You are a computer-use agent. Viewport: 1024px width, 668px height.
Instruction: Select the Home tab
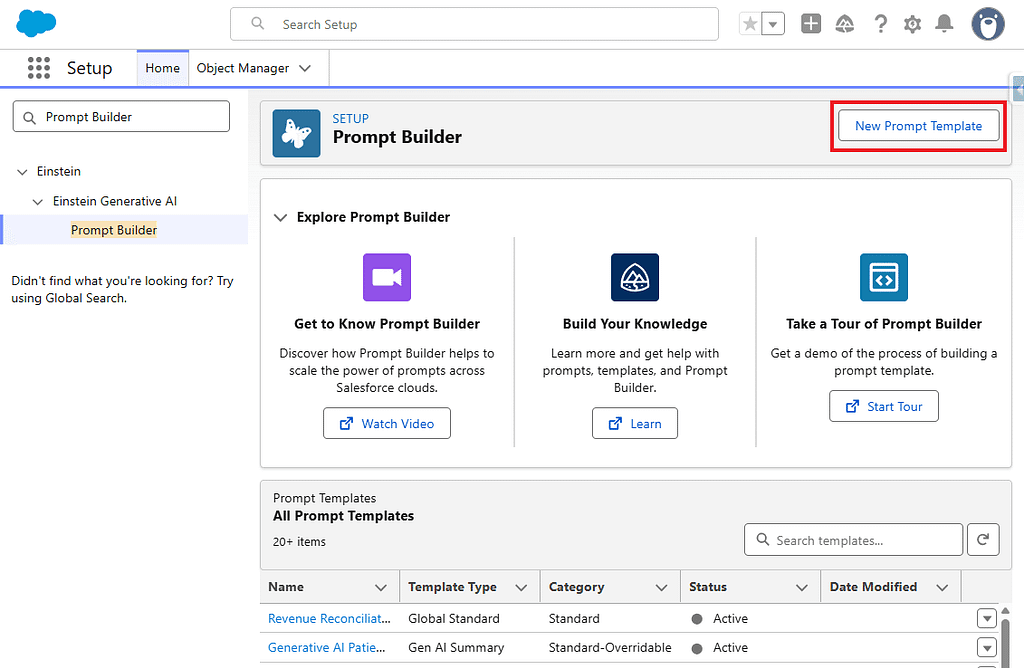[163, 68]
